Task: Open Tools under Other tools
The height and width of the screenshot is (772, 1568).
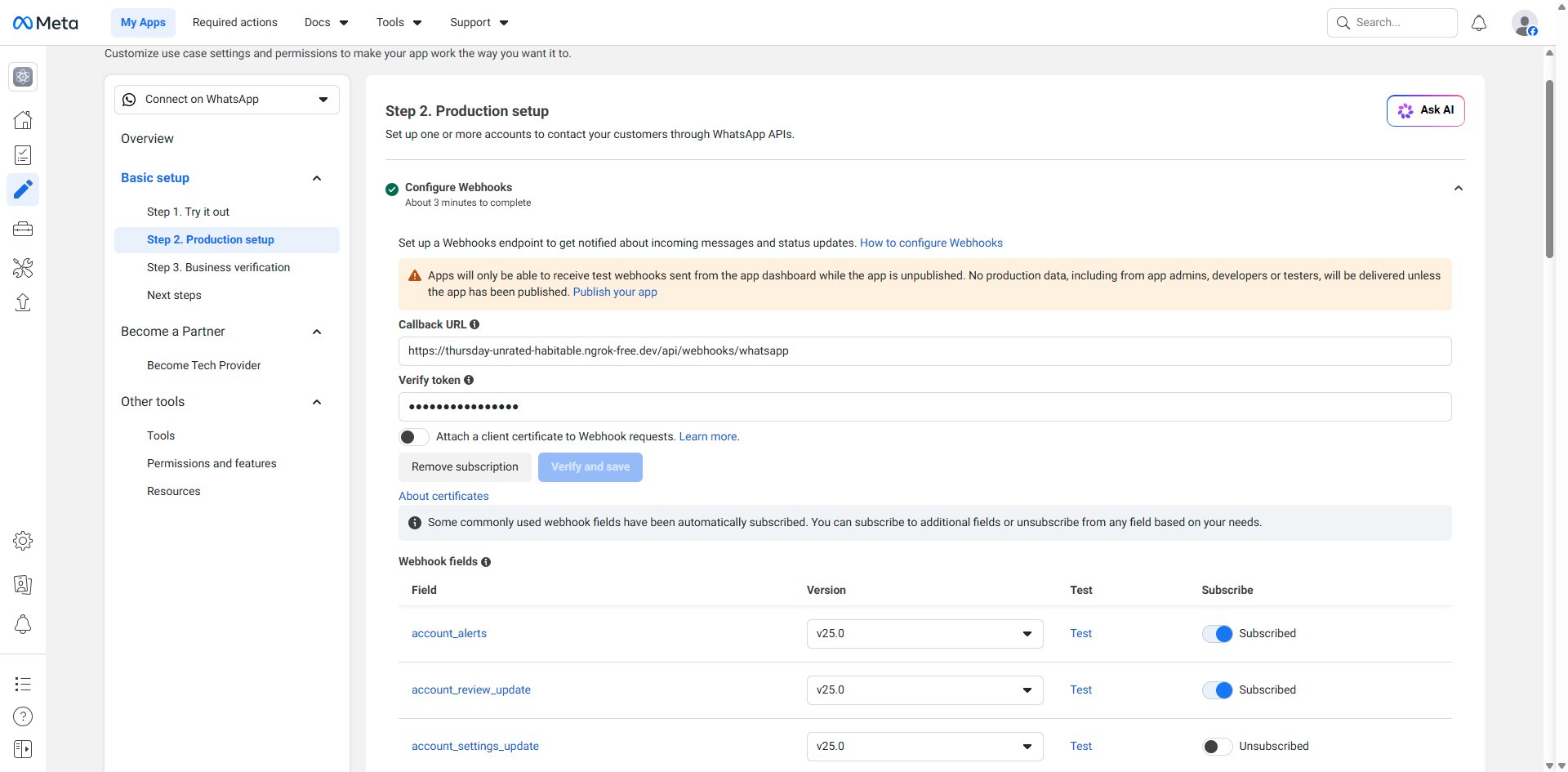Action: [161, 435]
